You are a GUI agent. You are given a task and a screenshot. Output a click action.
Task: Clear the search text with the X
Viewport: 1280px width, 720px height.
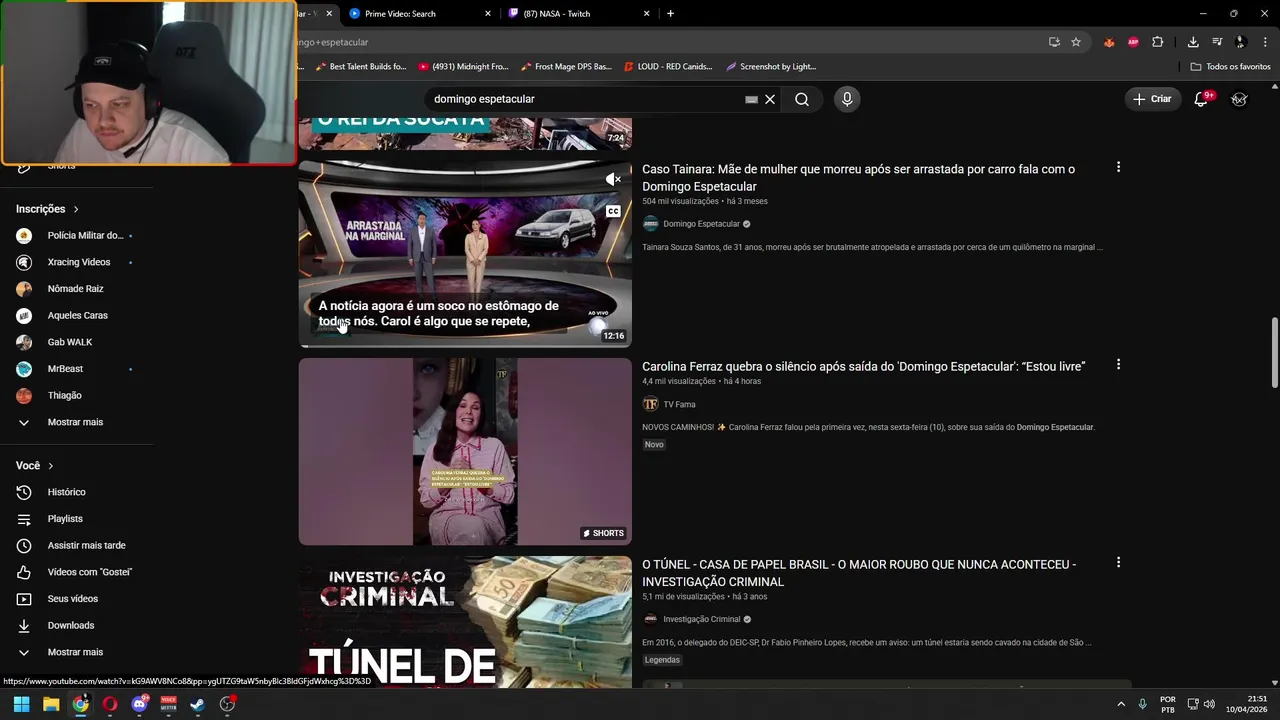770,99
